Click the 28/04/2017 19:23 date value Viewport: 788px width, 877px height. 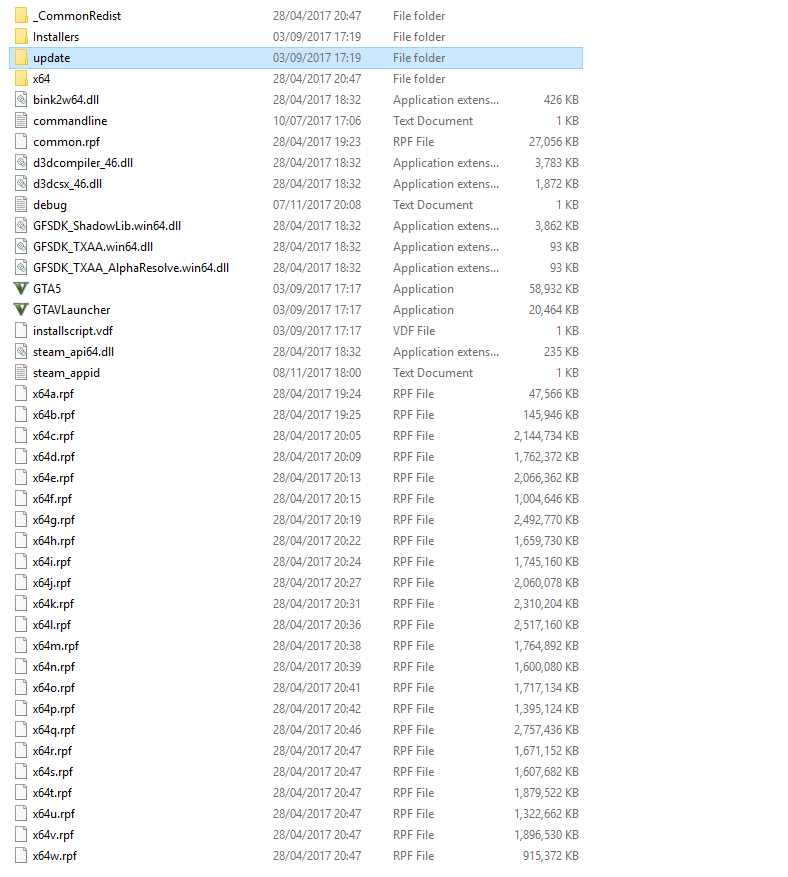(x=317, y=142)
